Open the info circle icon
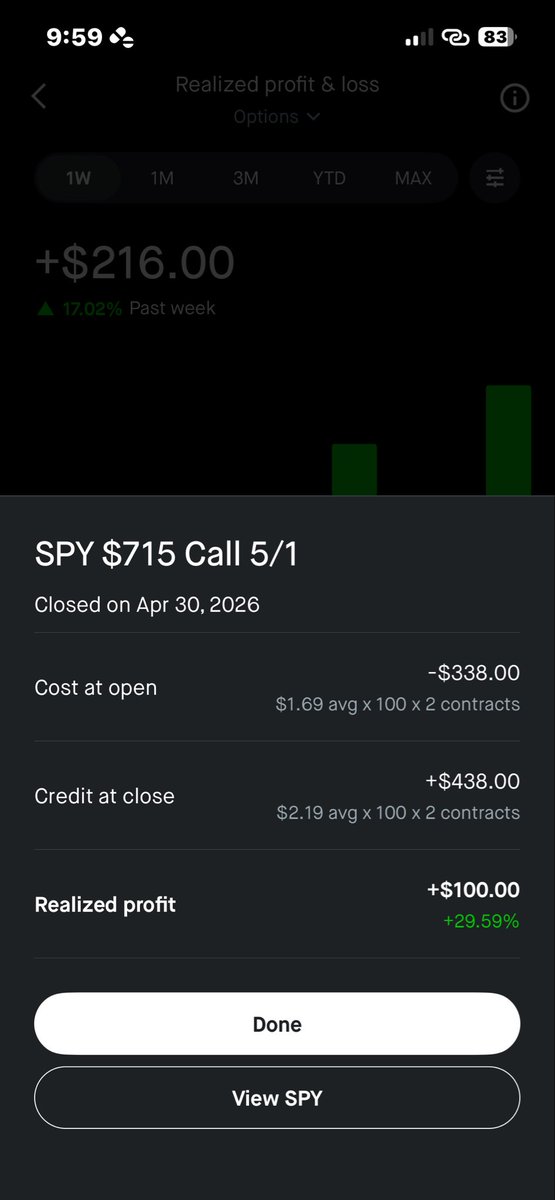Viewport: 555px width, 1200px height. 514,98
